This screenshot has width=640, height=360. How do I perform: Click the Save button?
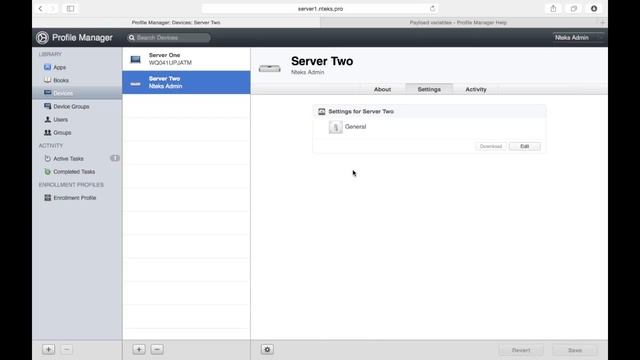click(575, 350)
